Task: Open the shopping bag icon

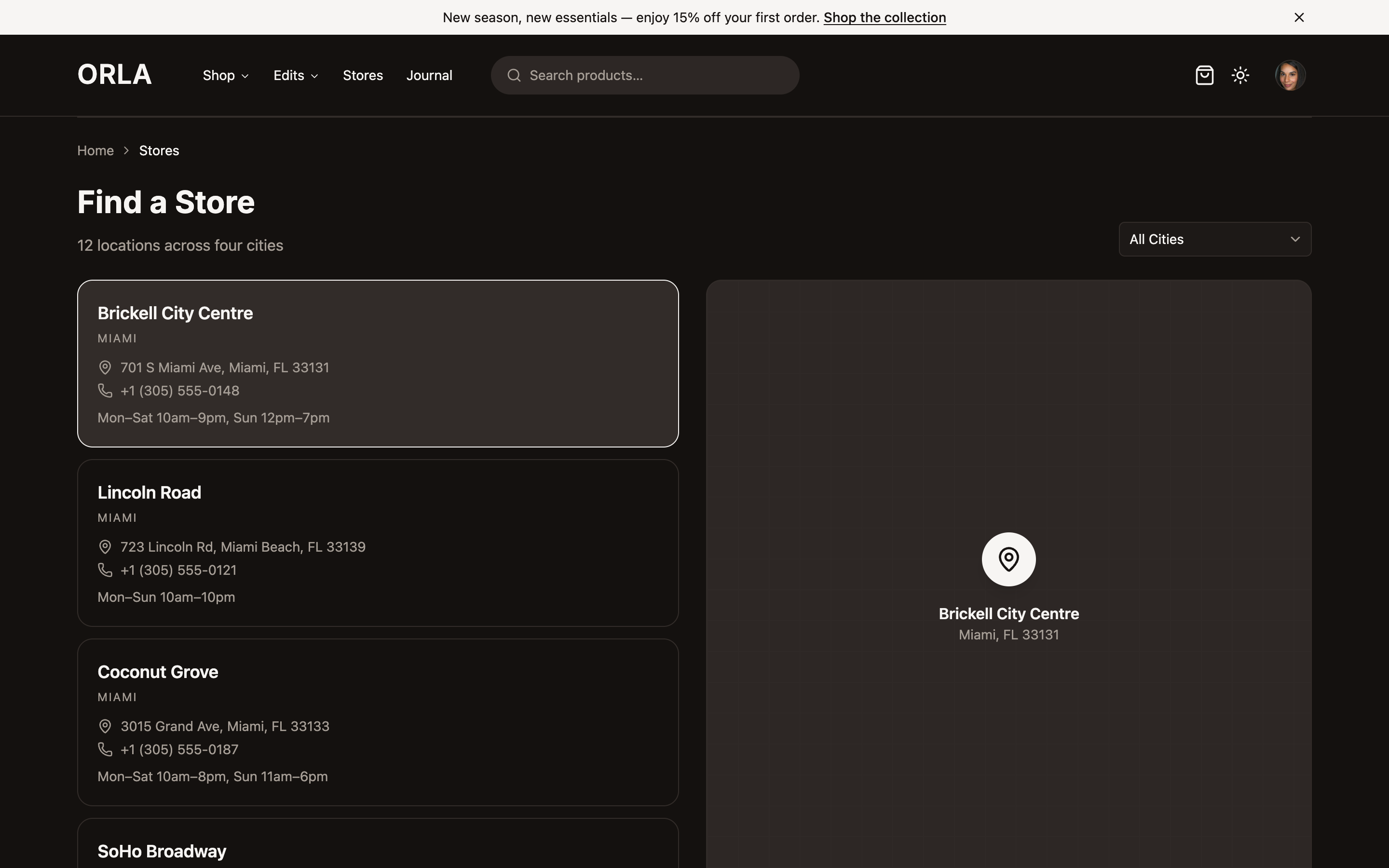Action: click(x=1204, y=75)
